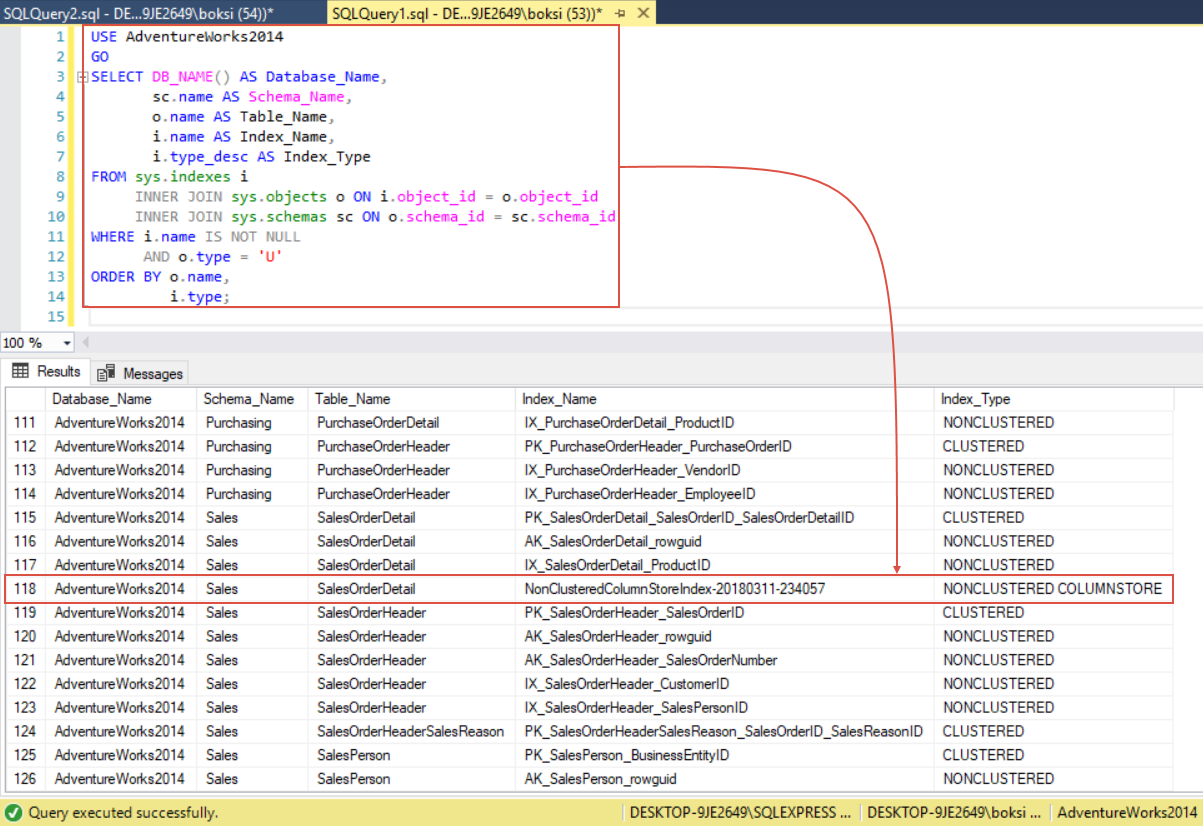This screenshot has height=826, width=1203.
Task: Select the Results tab
Action: click(x=45, y=371)
